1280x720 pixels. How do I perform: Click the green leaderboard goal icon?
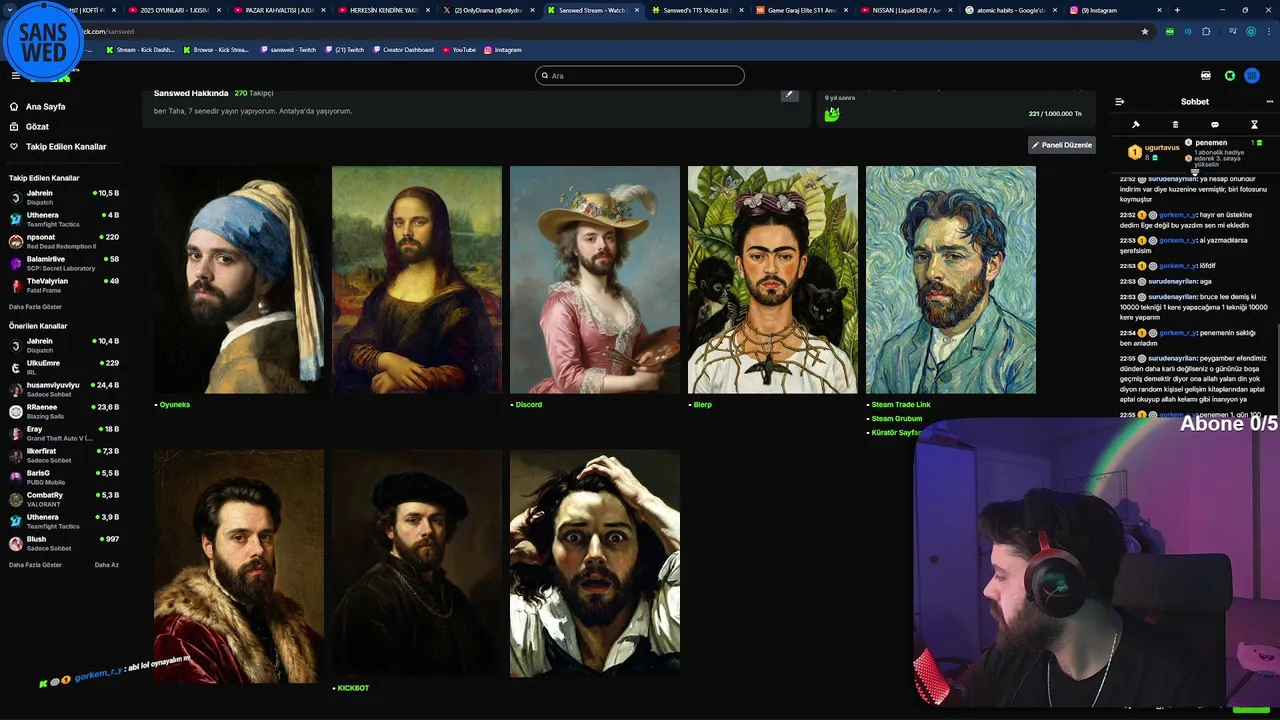[x=831, y=114]
